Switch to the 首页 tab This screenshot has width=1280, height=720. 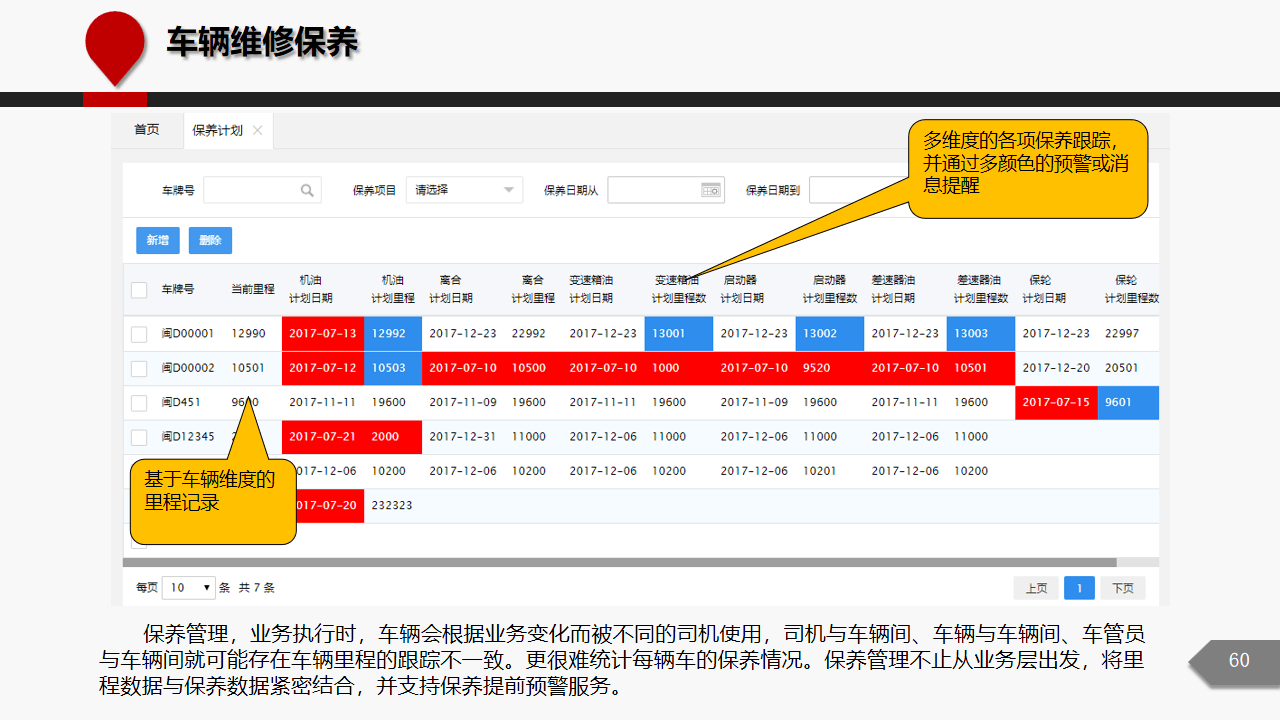(x=146, y=130)
